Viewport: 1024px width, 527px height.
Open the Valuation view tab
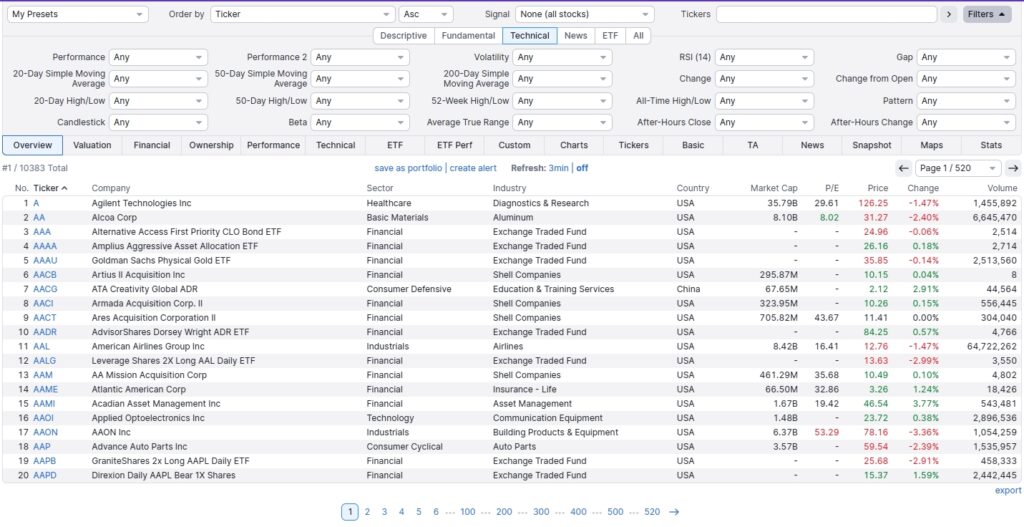click(92, 146)
